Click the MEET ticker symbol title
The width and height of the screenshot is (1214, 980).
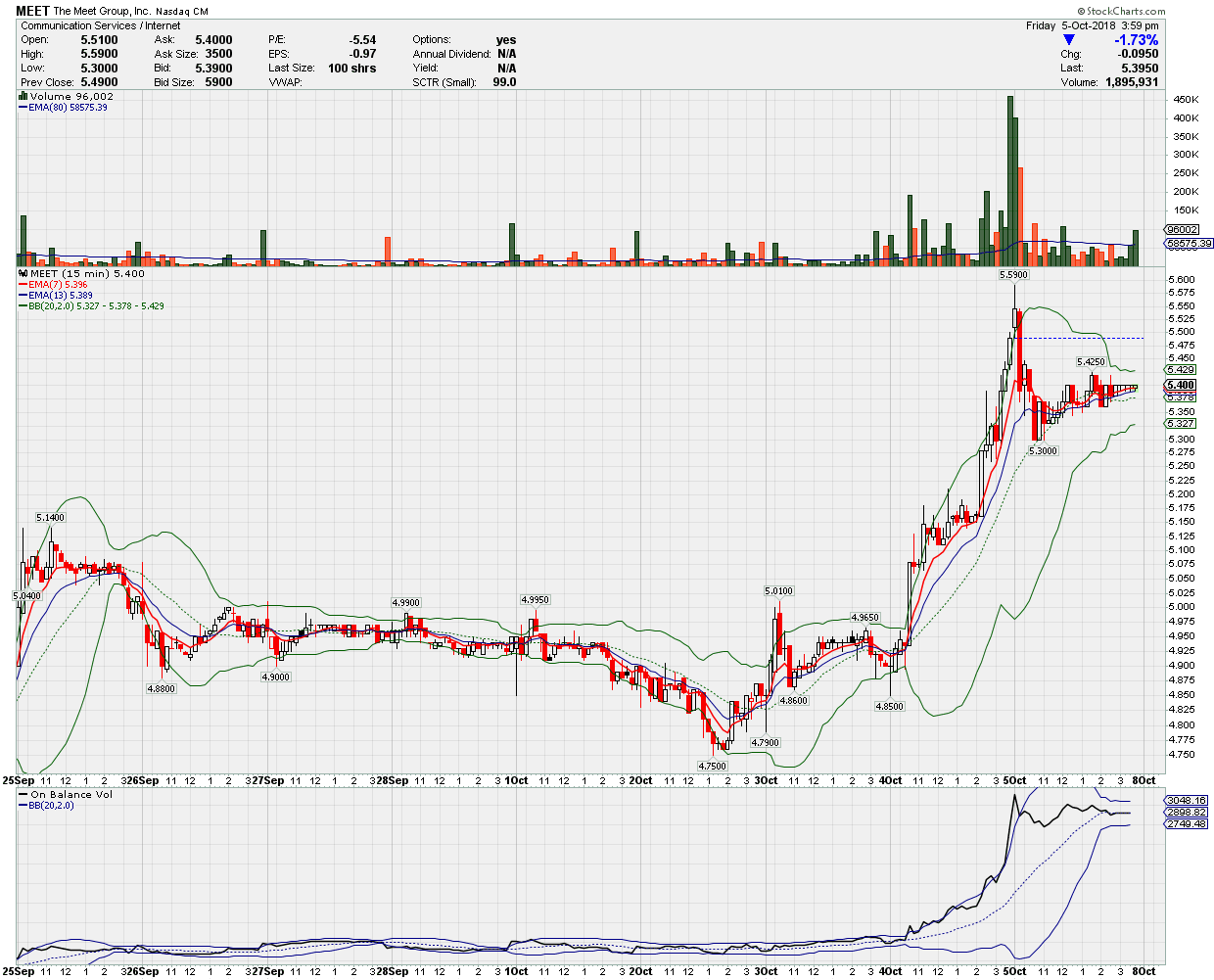click(x=32, y=12)
